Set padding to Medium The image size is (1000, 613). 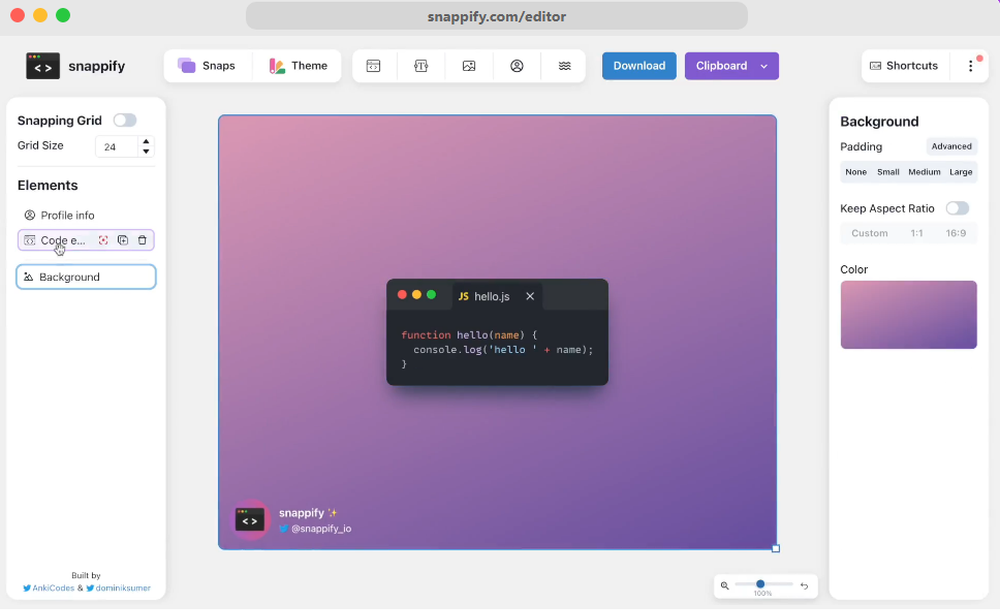(x=924, y=172)
